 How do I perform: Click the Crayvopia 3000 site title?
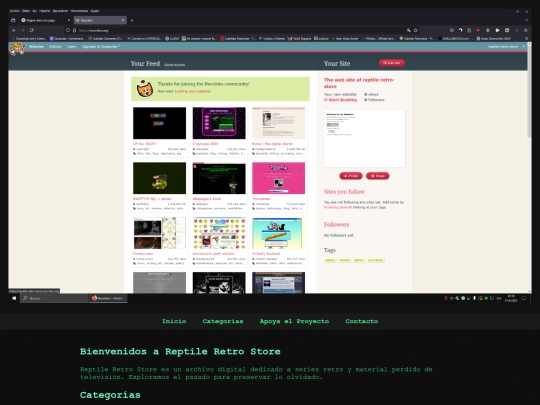coord(205,144)
